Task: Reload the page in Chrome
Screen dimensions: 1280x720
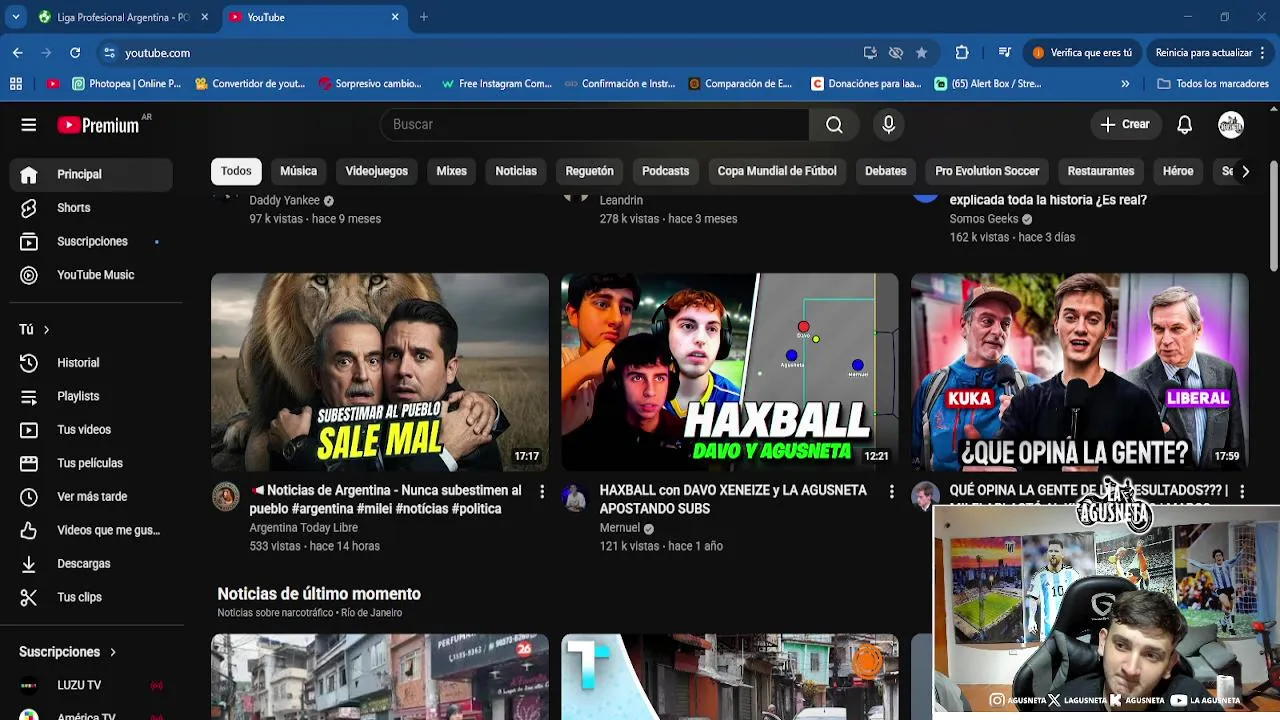Action: (x=75, y=53)
